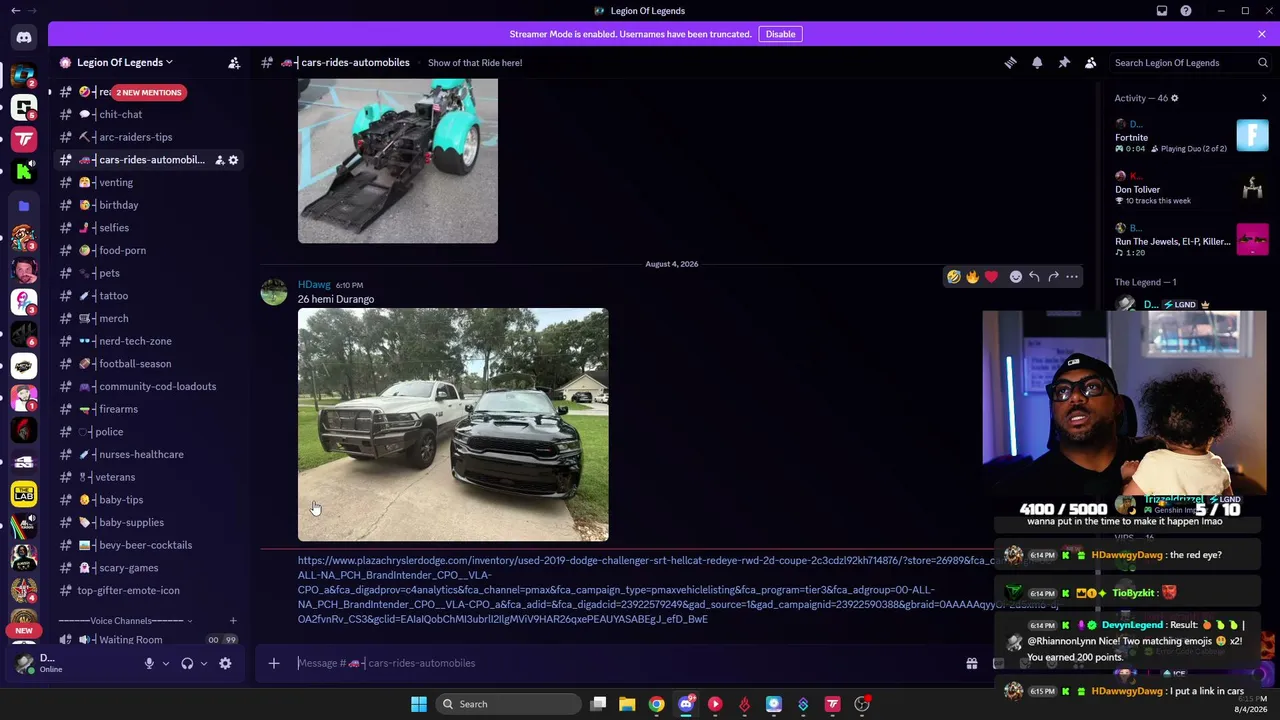Add fire emoji reaction to message
The width and height of the screenshot is (1280, 720).
point(972,277)
